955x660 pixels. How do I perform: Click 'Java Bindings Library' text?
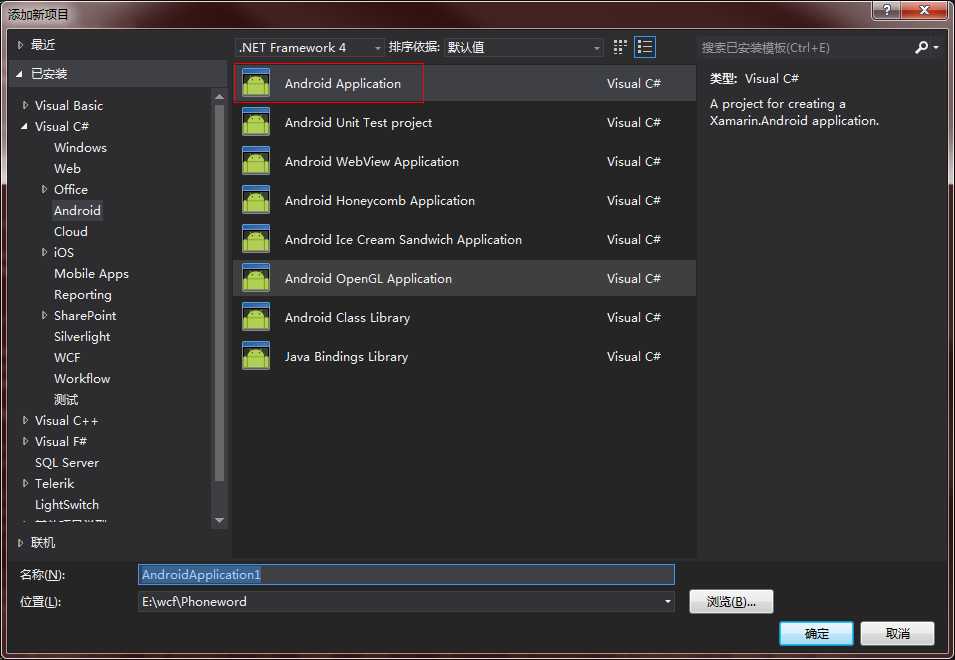[346, 357]
